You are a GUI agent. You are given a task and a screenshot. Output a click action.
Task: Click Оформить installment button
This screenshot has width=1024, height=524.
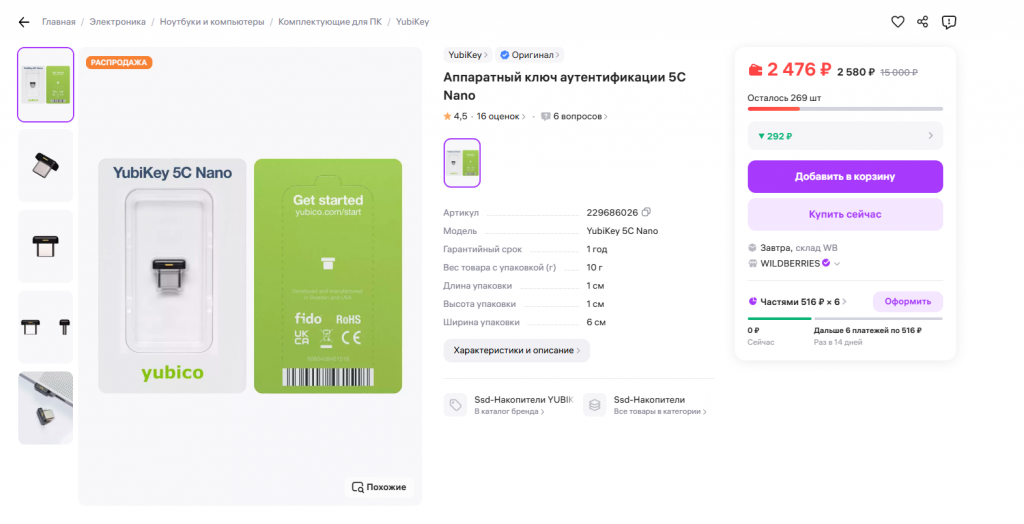908,301
